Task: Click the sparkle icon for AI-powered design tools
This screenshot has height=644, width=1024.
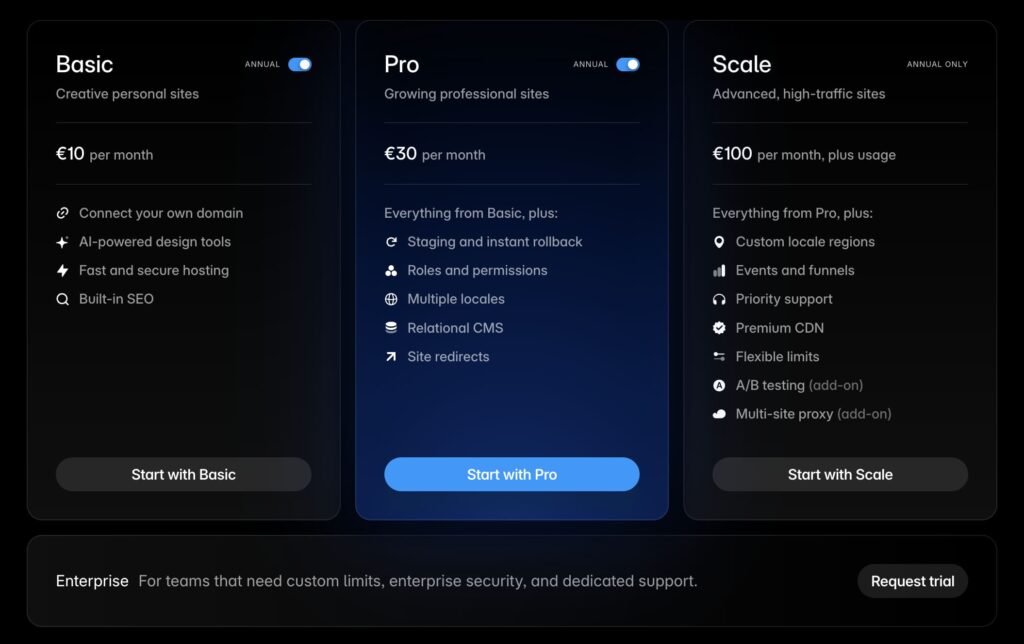Action: (x=63, y=242)
